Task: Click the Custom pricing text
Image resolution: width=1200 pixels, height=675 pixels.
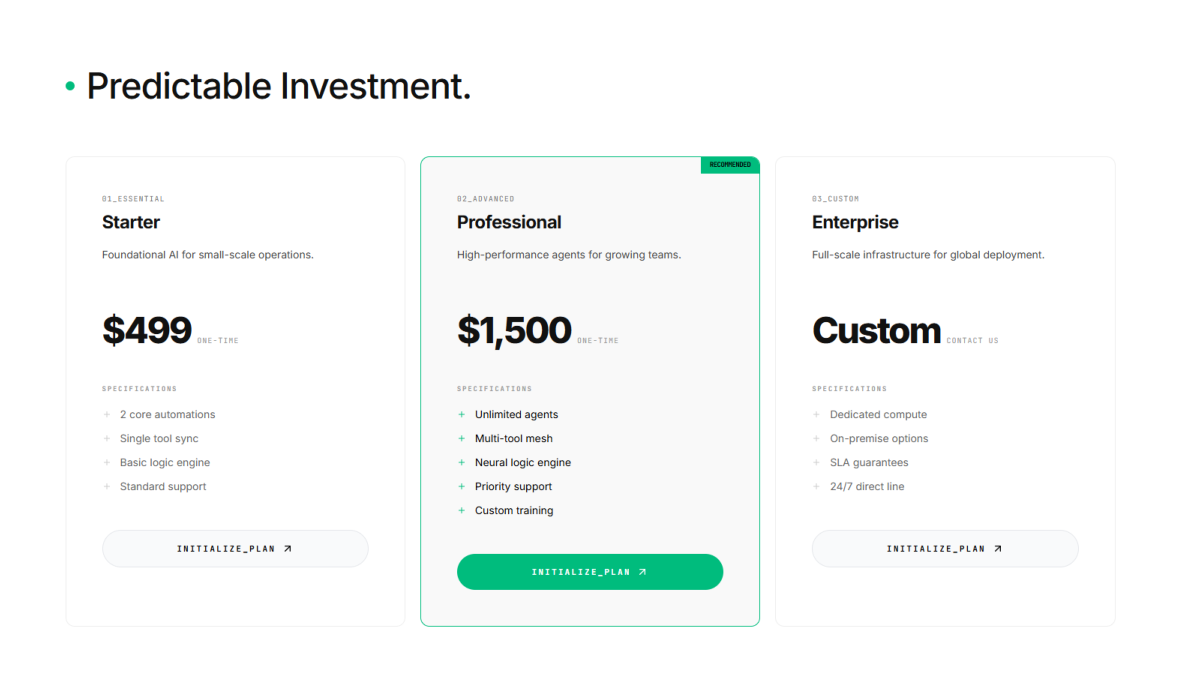Action: coord(876,330)
